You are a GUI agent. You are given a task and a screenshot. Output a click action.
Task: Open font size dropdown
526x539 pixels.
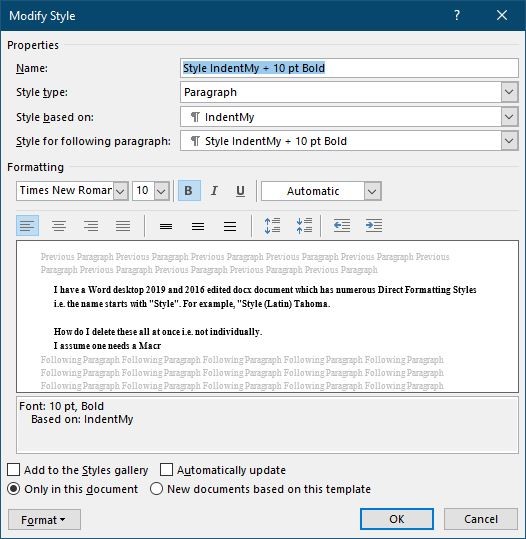point(161,191)
